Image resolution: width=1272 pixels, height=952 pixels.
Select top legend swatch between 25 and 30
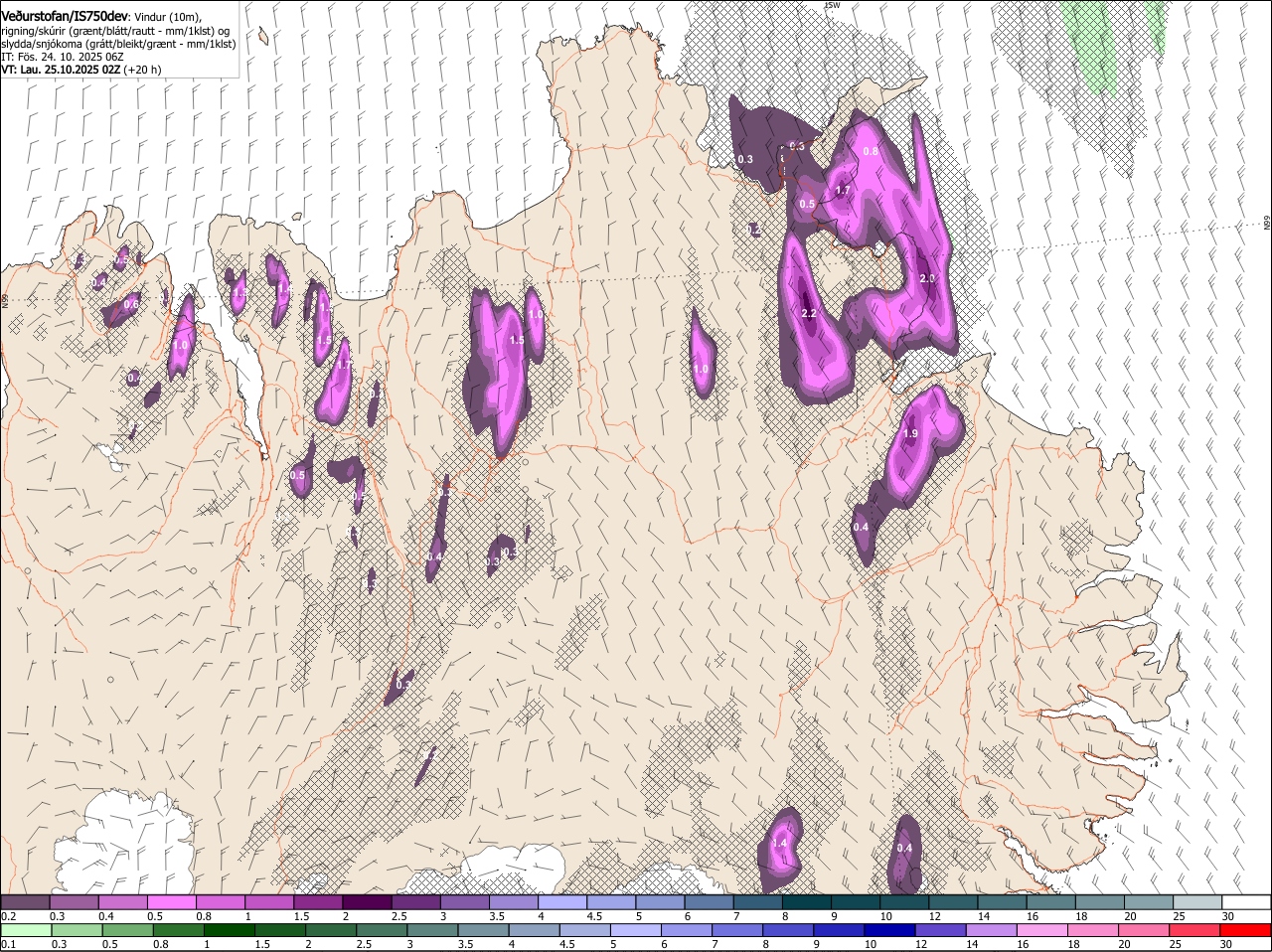pyautogui.click(x=1197, y=901)
